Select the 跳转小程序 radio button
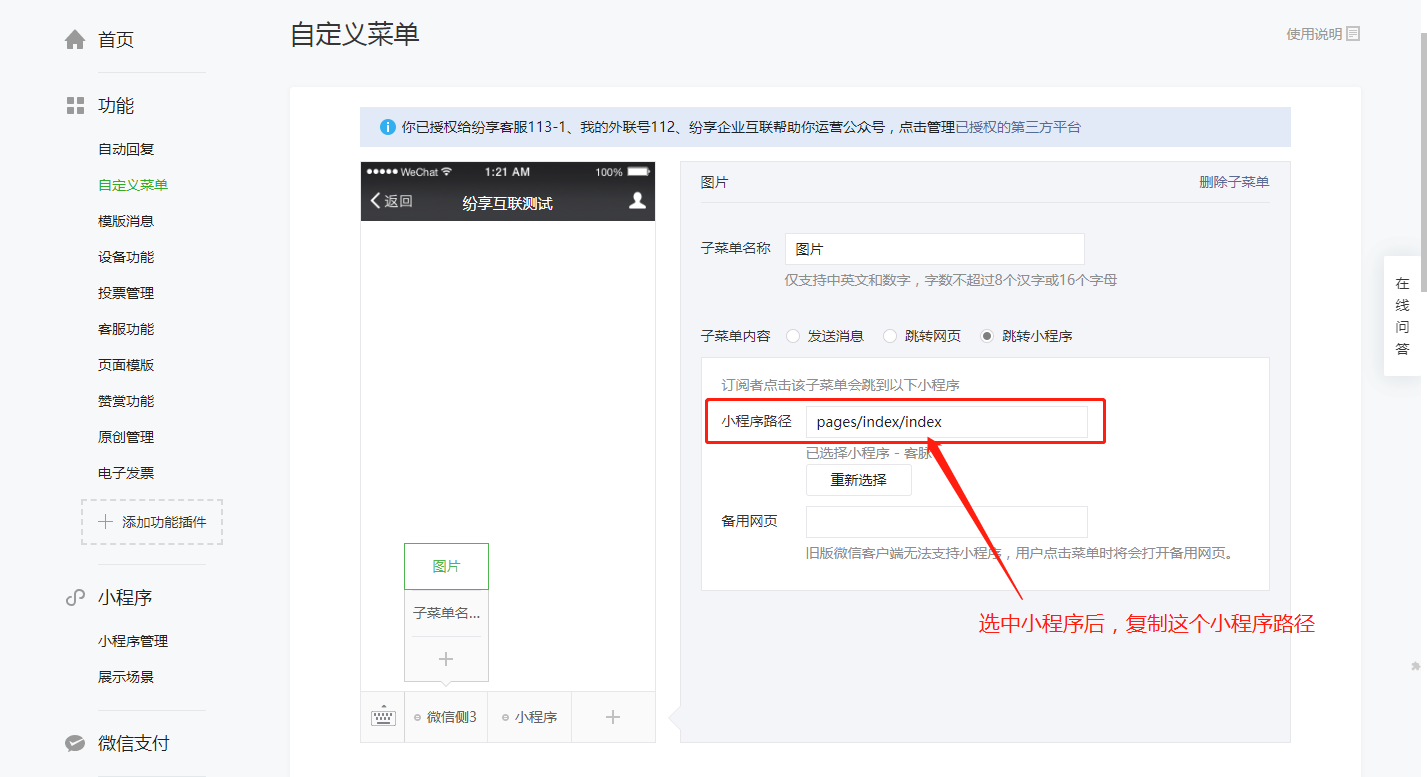 (988, 336)
